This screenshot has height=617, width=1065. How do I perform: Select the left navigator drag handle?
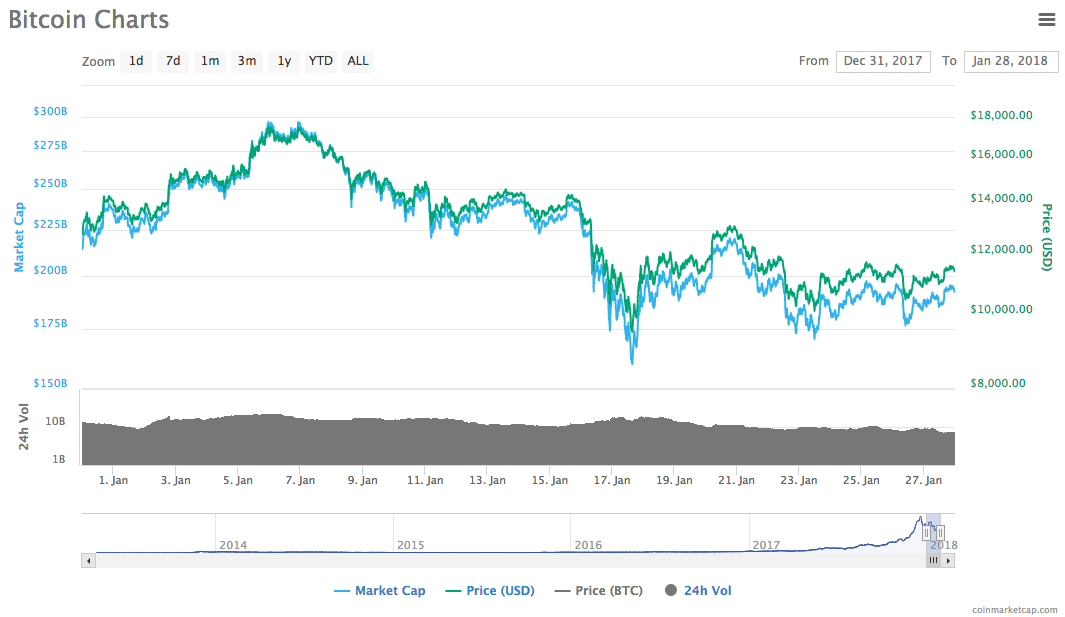[x=925, y=533]
